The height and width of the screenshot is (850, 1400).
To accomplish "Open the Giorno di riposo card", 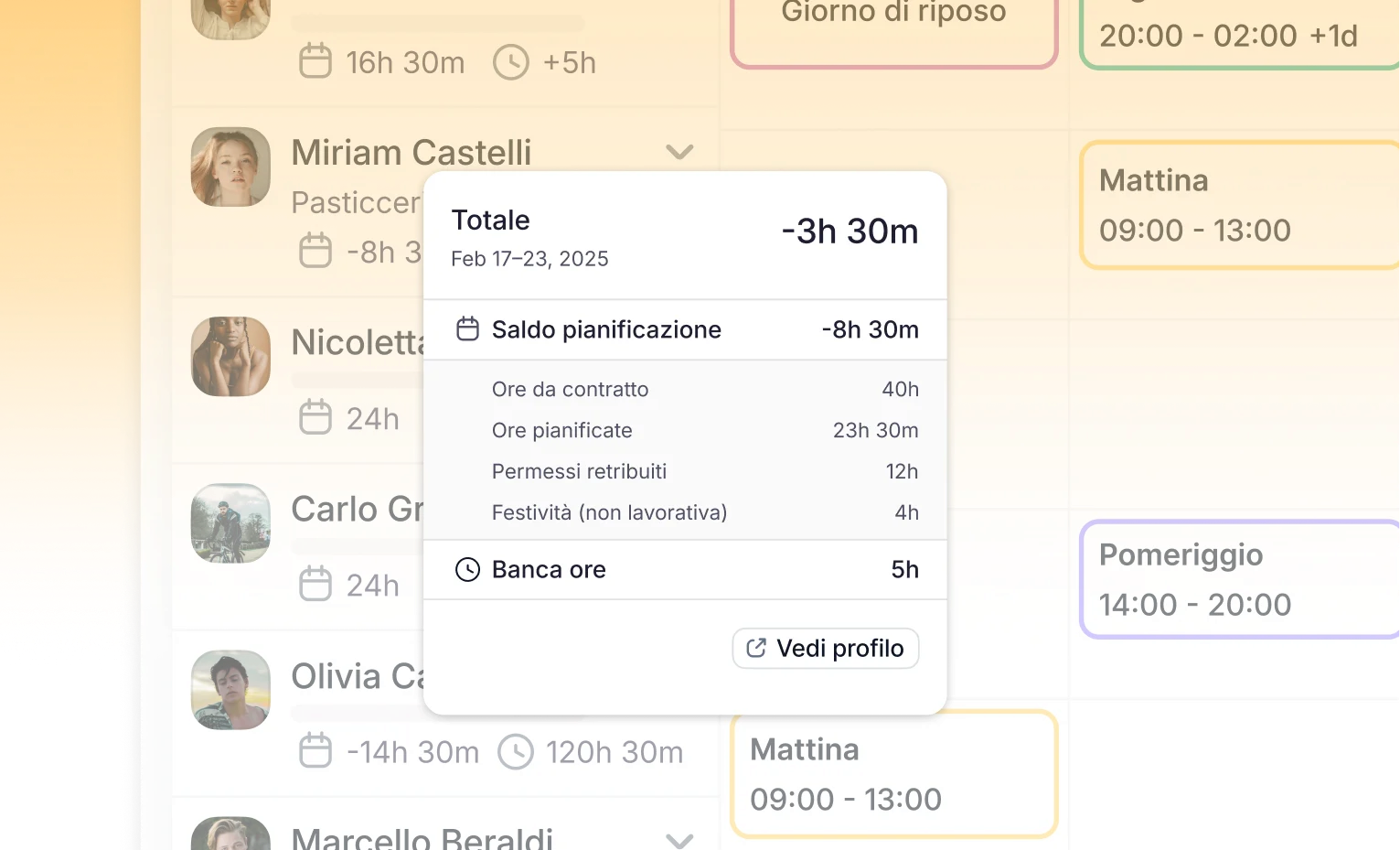I will (x=893, y=27).
